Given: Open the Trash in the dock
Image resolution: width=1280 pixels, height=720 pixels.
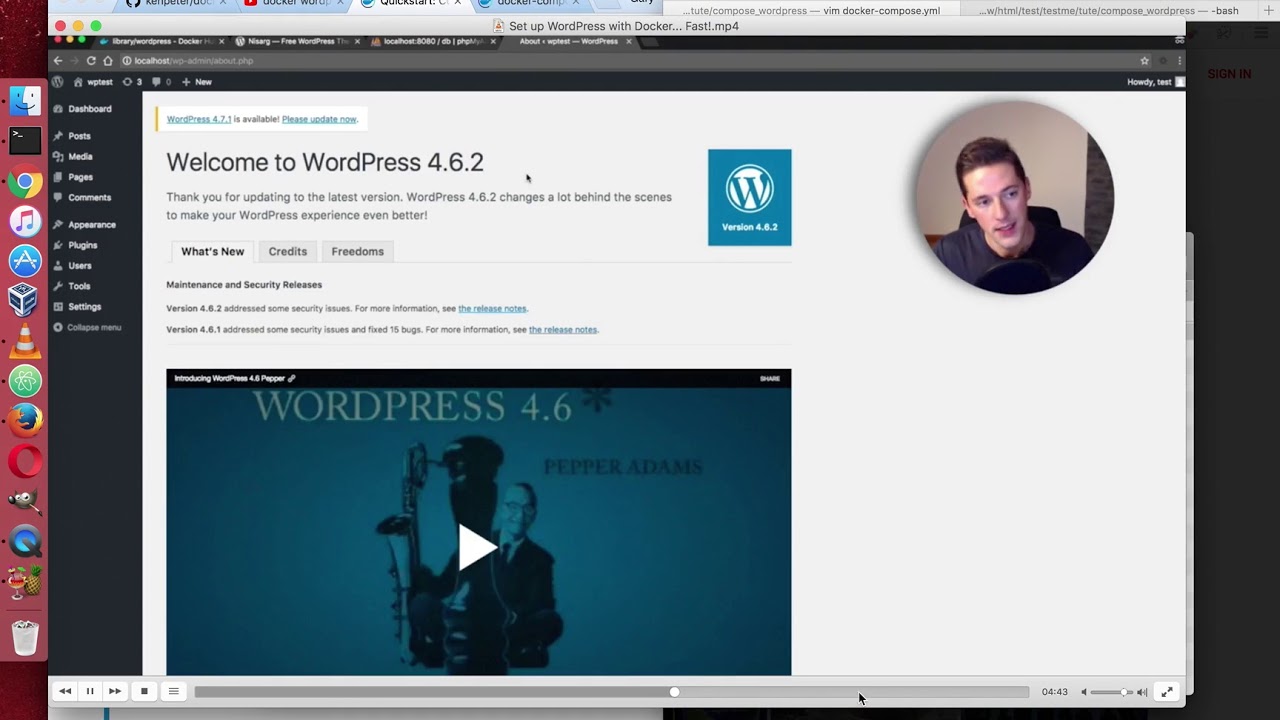Looking at the screenshot, I should tap(25, 636).
